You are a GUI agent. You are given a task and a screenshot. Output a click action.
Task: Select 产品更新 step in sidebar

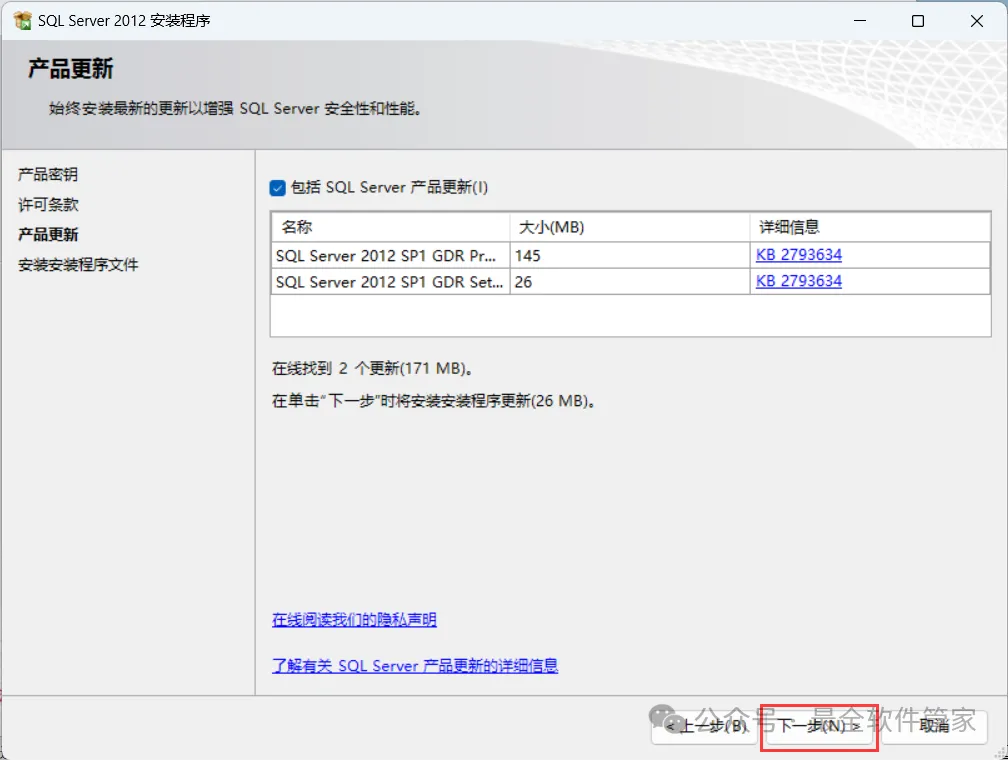48,234
